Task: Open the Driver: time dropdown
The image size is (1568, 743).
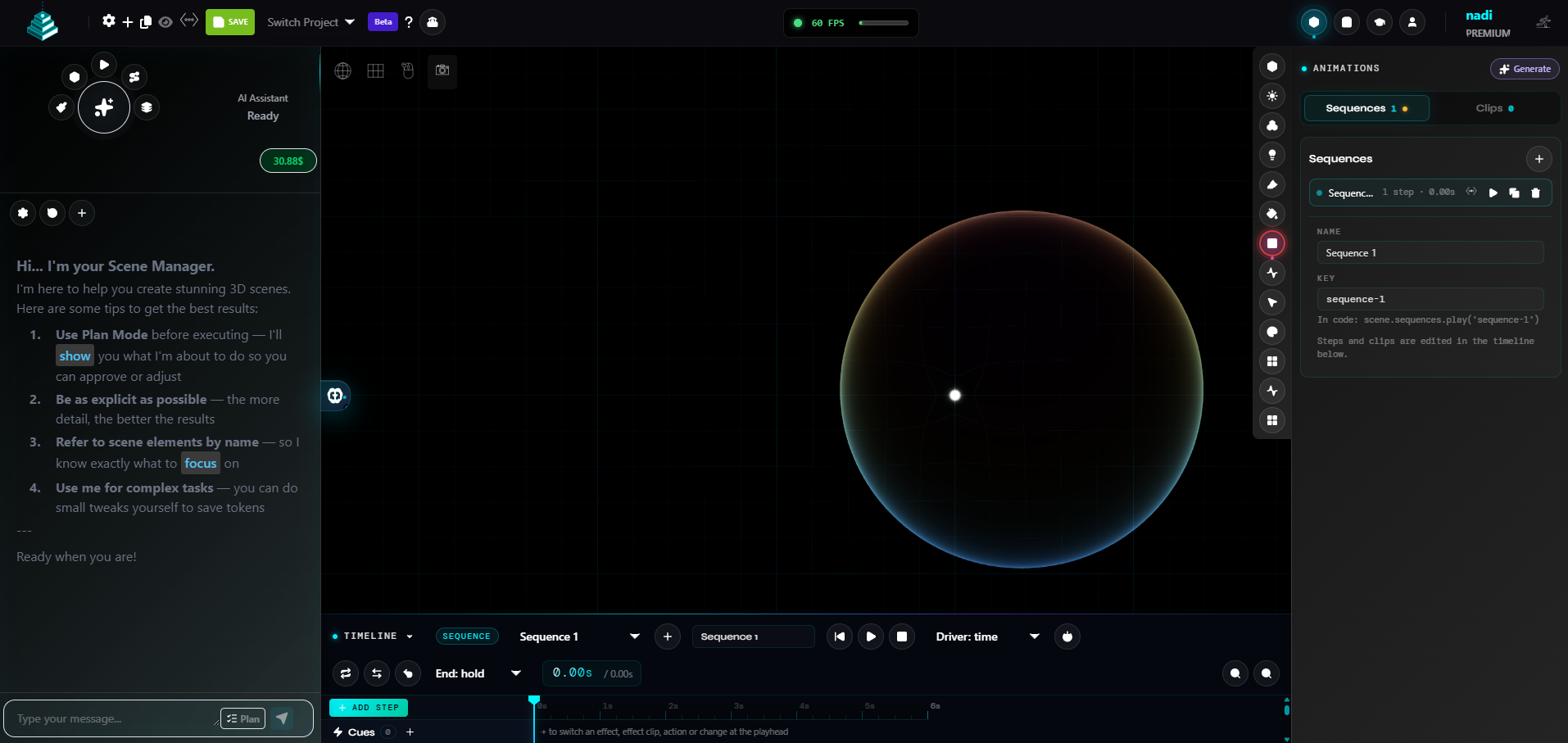Action: point(987,637)
